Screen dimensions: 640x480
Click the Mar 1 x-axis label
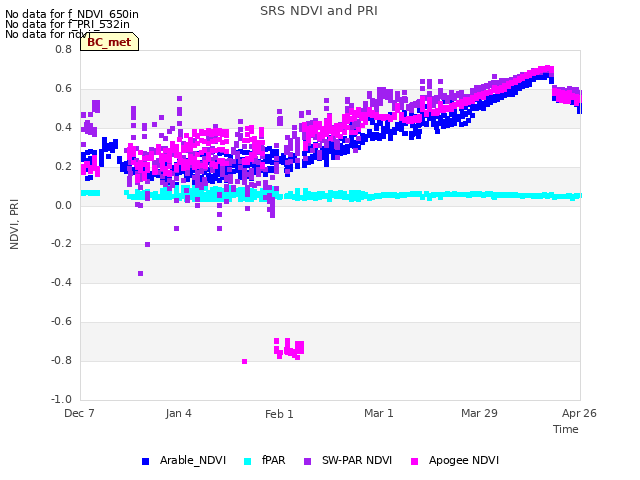pos(379,413)
